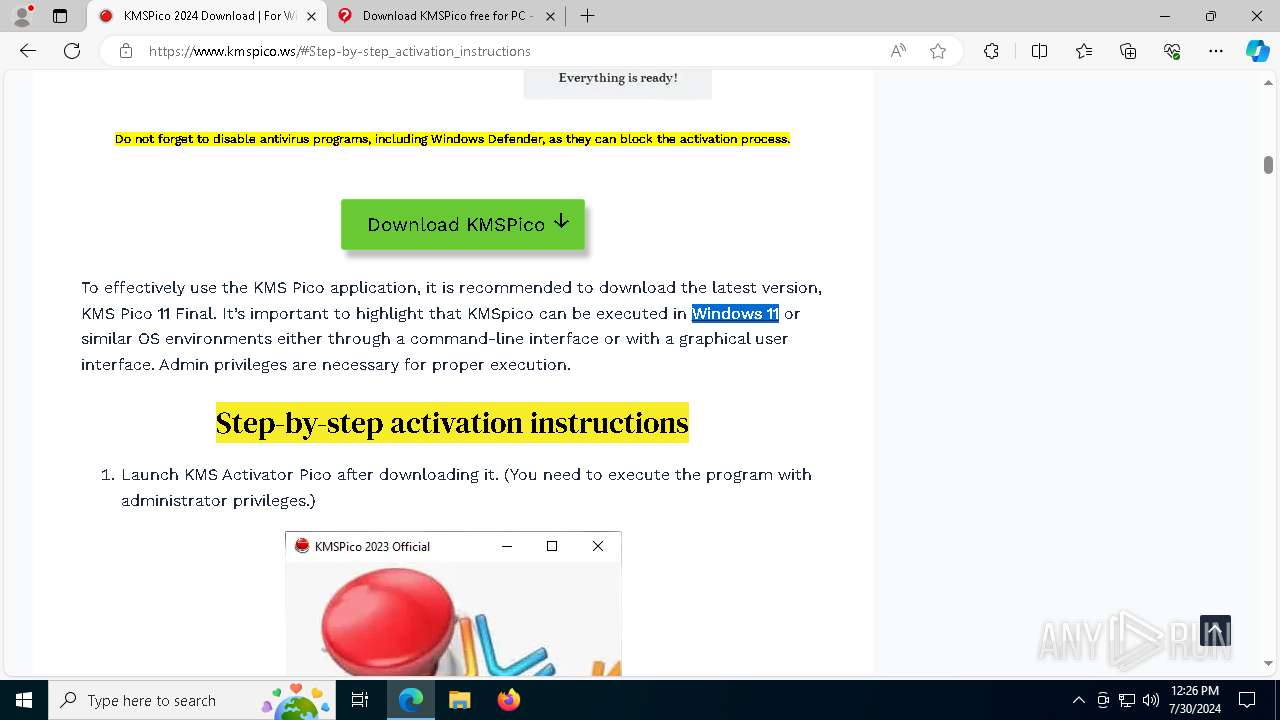1280x720 pixels.
Task: Open the Favorites list
Action: [x=1084, y=51]
